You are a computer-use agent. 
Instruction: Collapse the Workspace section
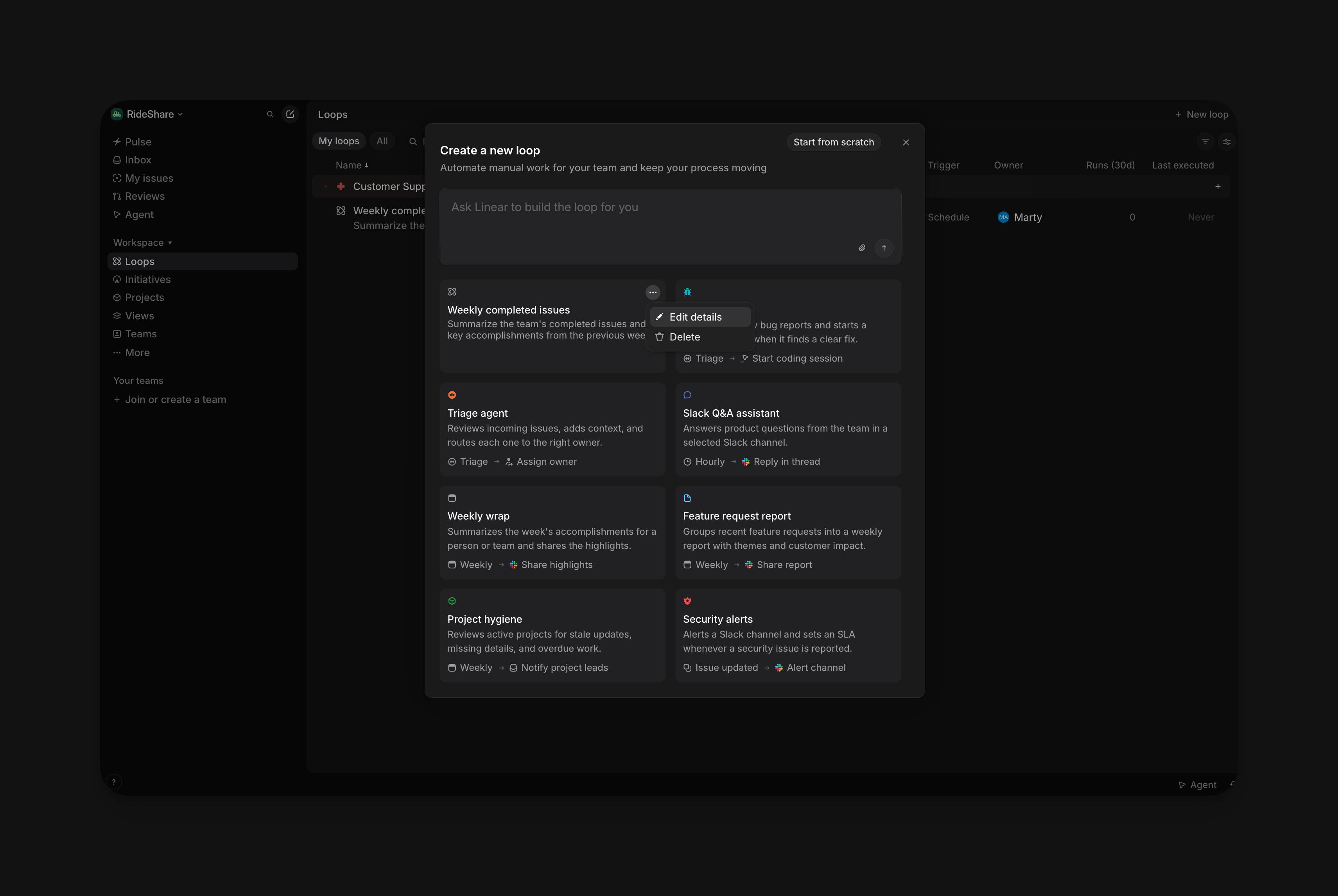(142, 243)
